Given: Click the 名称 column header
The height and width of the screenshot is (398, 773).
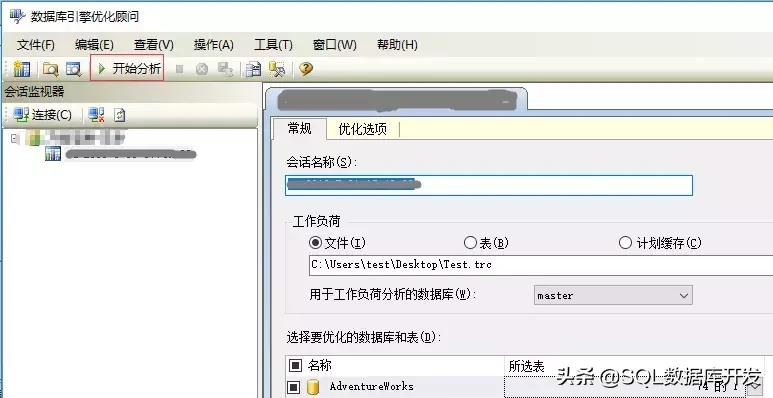Looking at the screenshot, I should [x=319, y=365].
